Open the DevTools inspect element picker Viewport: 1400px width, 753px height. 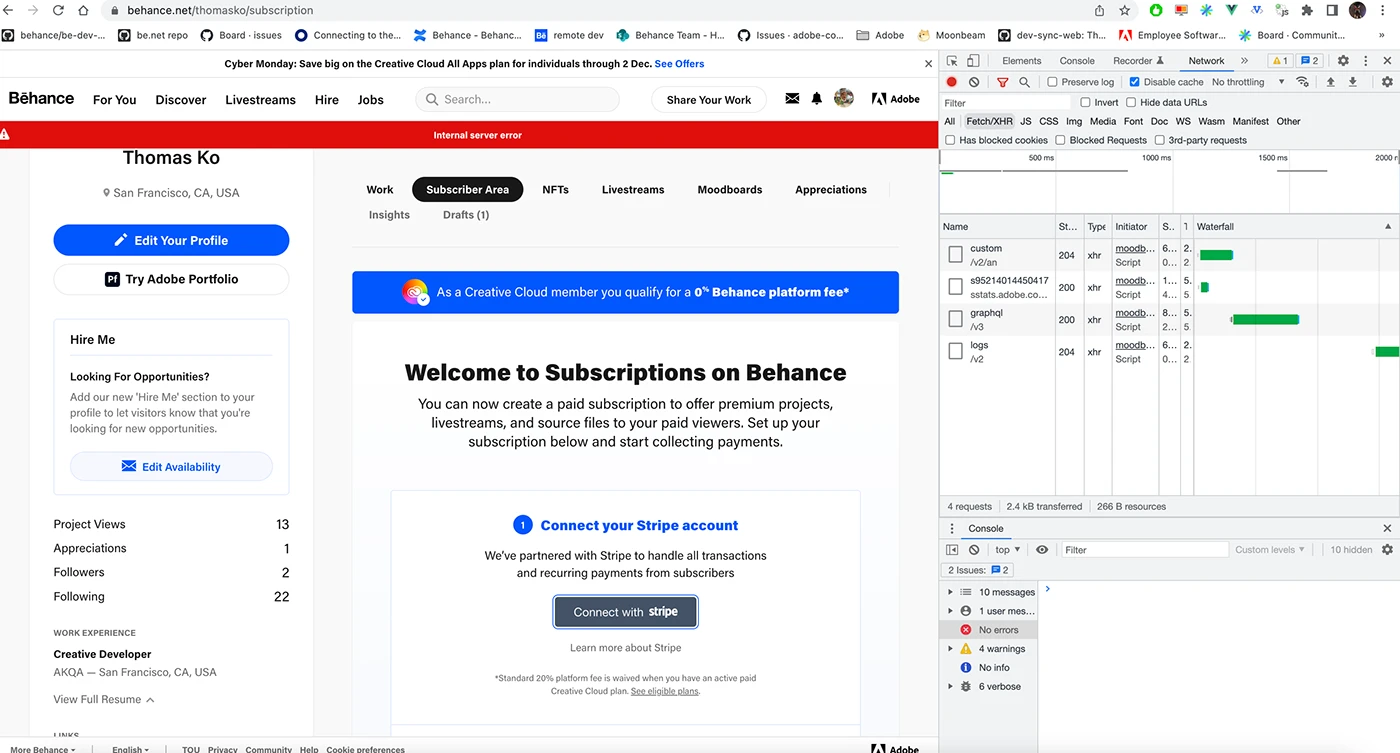tap(952, 61)
